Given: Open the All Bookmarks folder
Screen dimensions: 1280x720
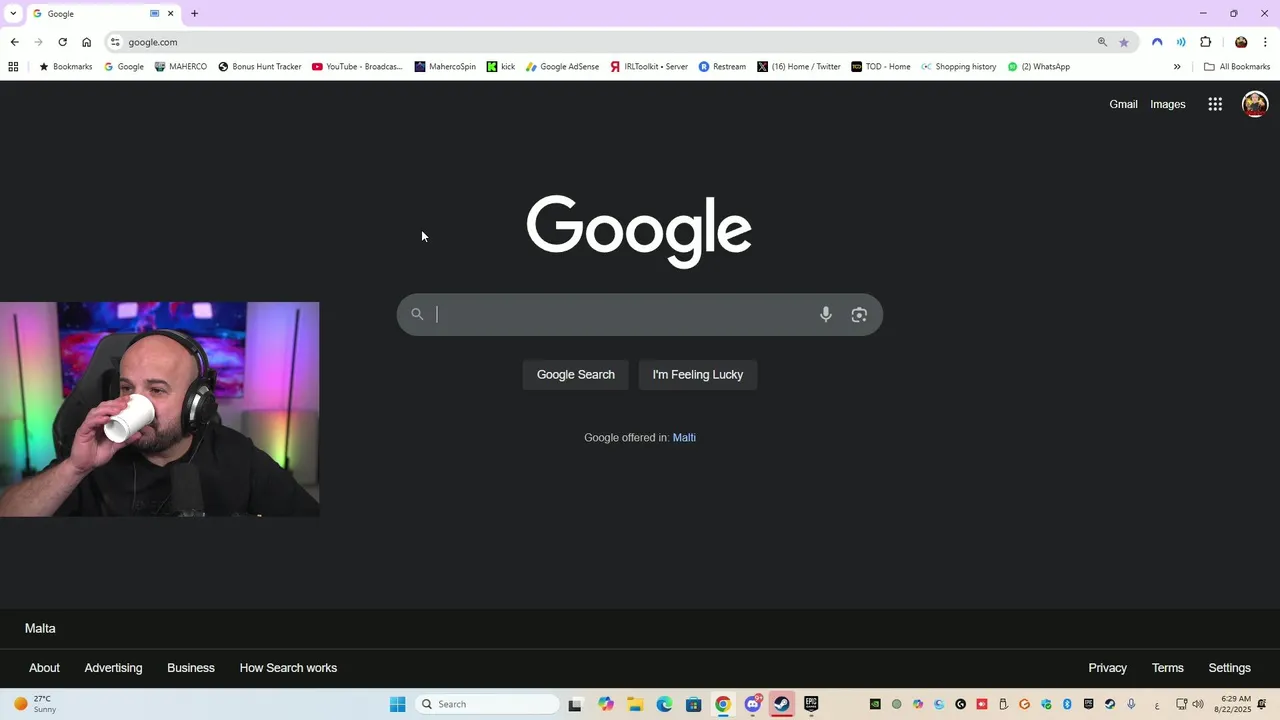Looking at the screenshot, I should point(1237,67).
